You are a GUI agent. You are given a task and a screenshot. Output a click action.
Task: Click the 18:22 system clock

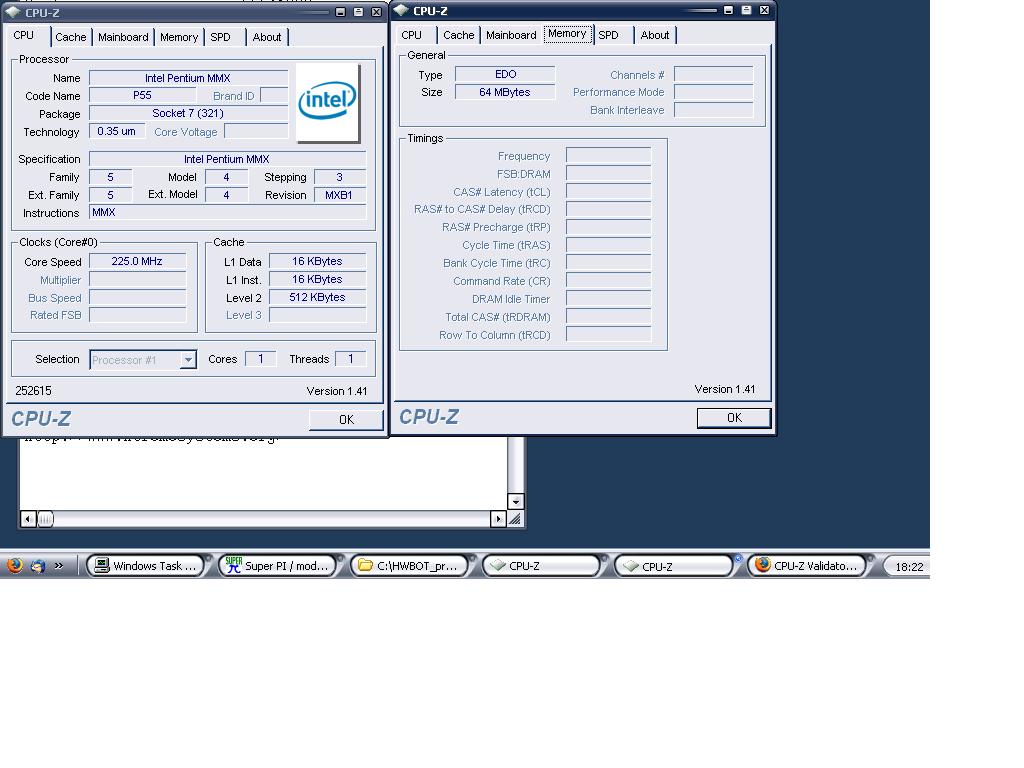908,567
